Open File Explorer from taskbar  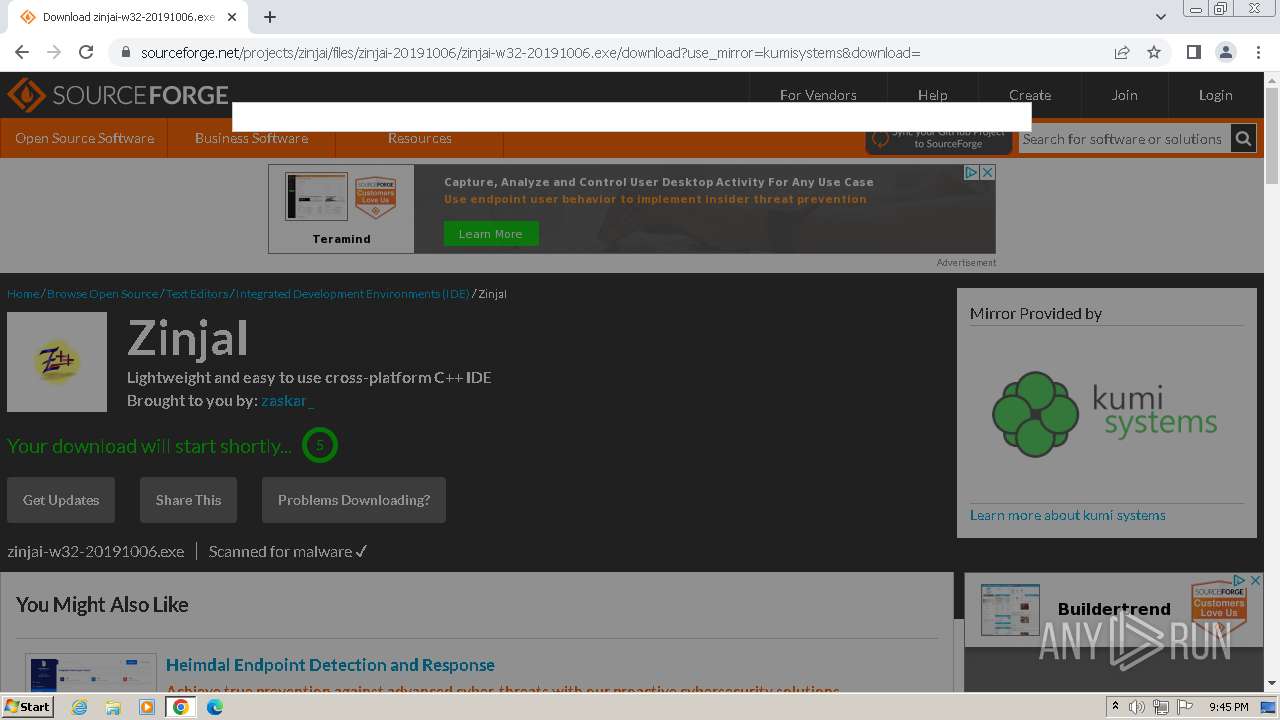click(113, 707)
